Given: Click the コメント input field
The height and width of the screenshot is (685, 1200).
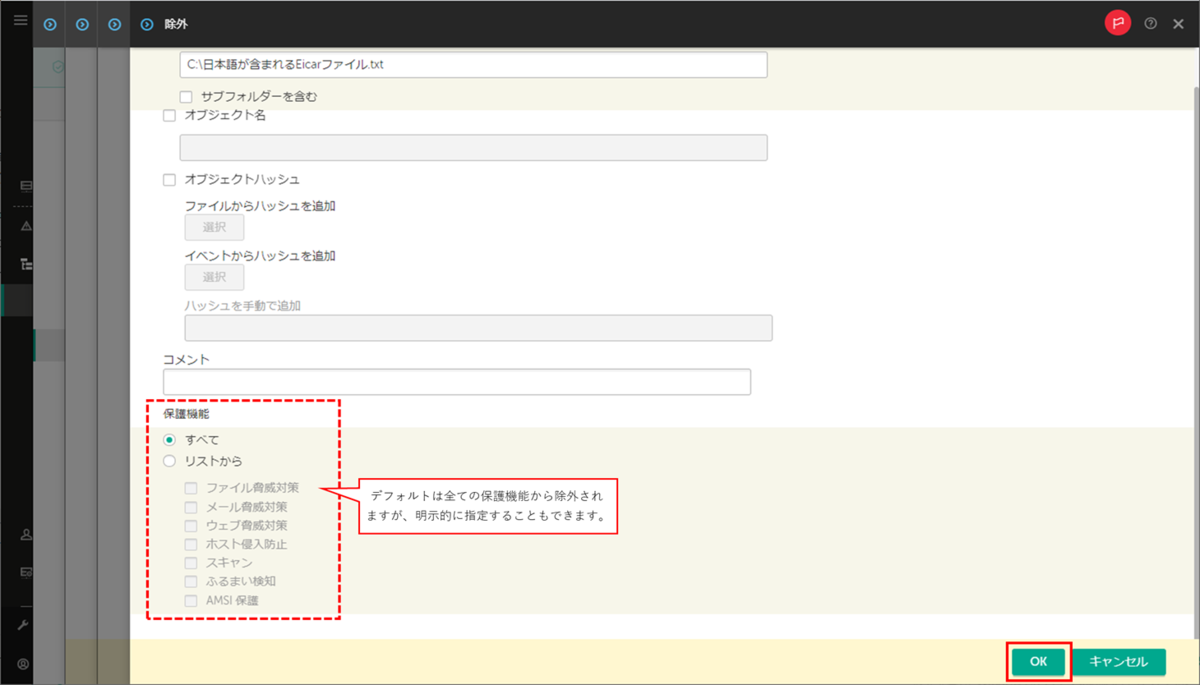Looking at the screenshot, I should coord(456,381).
